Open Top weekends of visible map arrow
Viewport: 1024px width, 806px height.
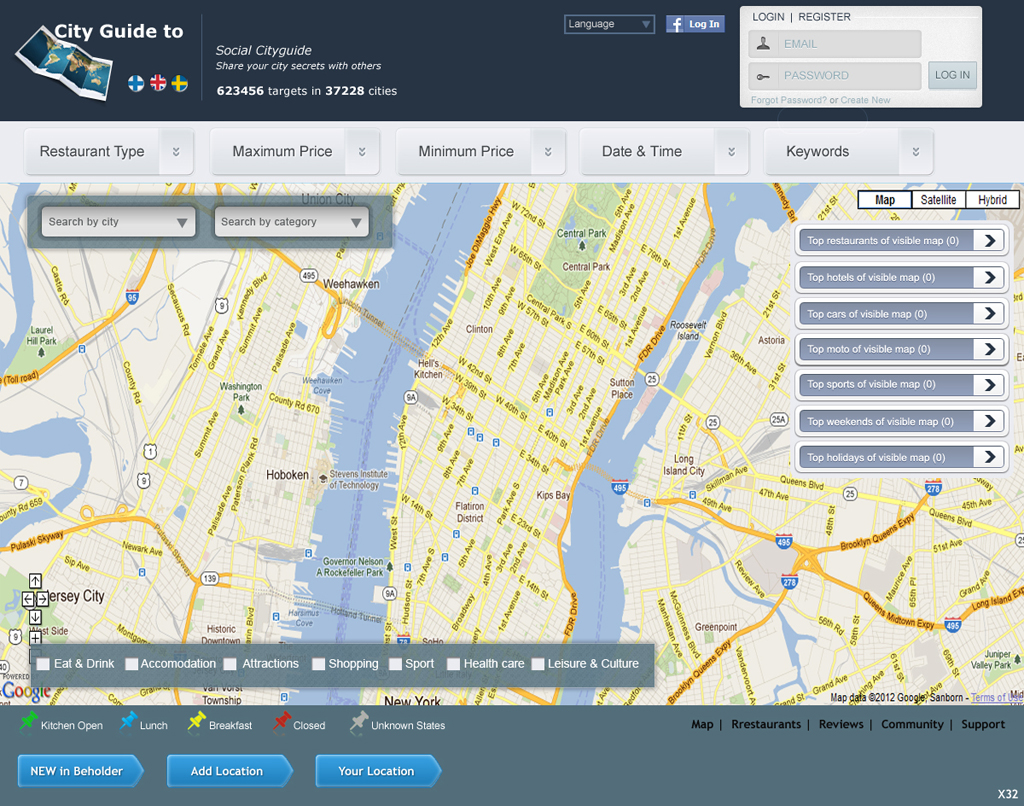[989, 421]
